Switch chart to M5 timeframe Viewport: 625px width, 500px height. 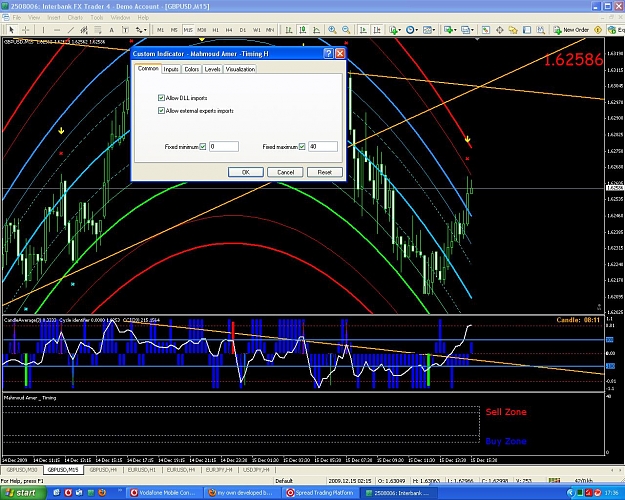(x=174, y=30)
